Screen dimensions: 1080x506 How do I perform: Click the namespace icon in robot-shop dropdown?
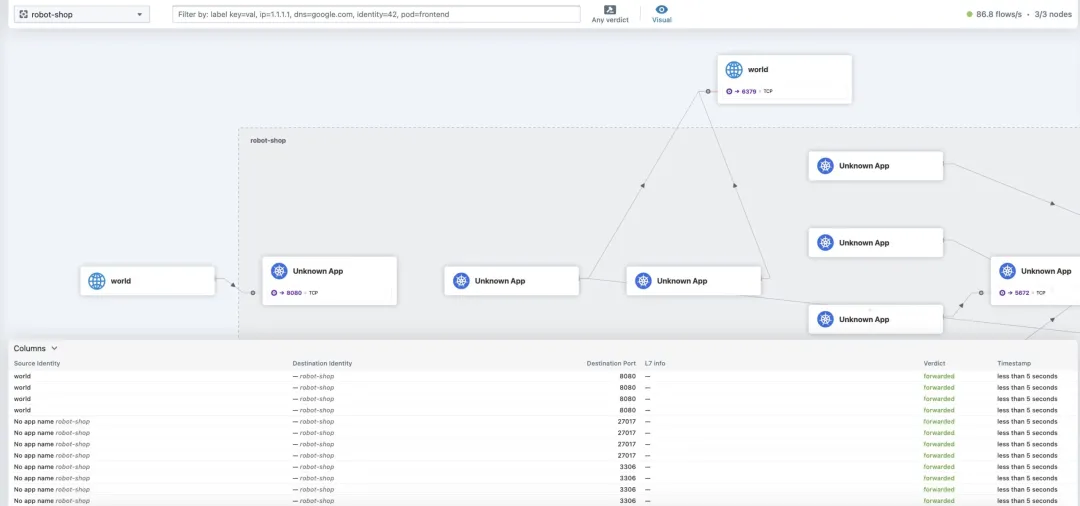(x=23, y=14)
